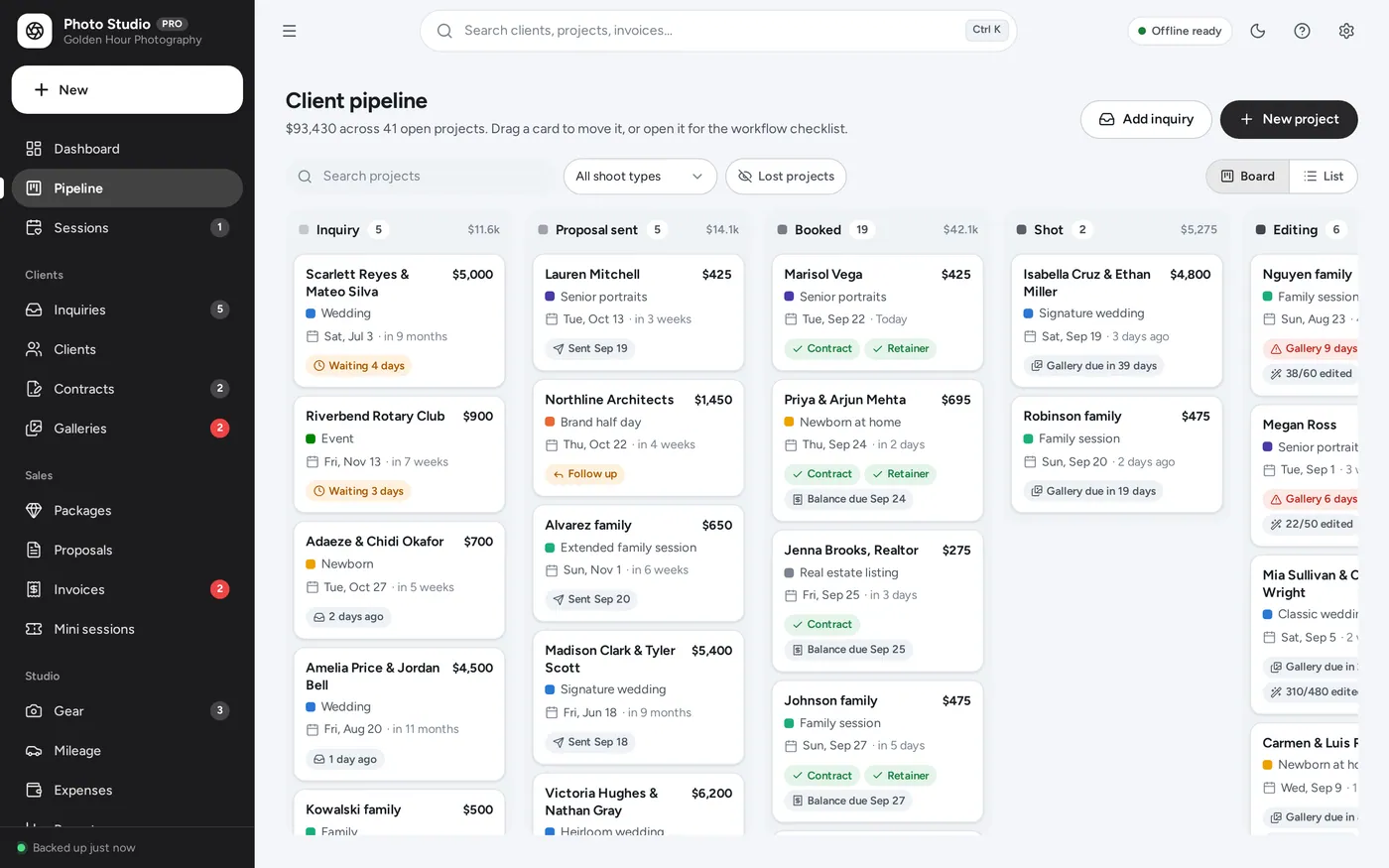This screenshot has height=868, width=1389.
Task: Click Balance due Sep 25 chip
Action: (x=848, y=650)
